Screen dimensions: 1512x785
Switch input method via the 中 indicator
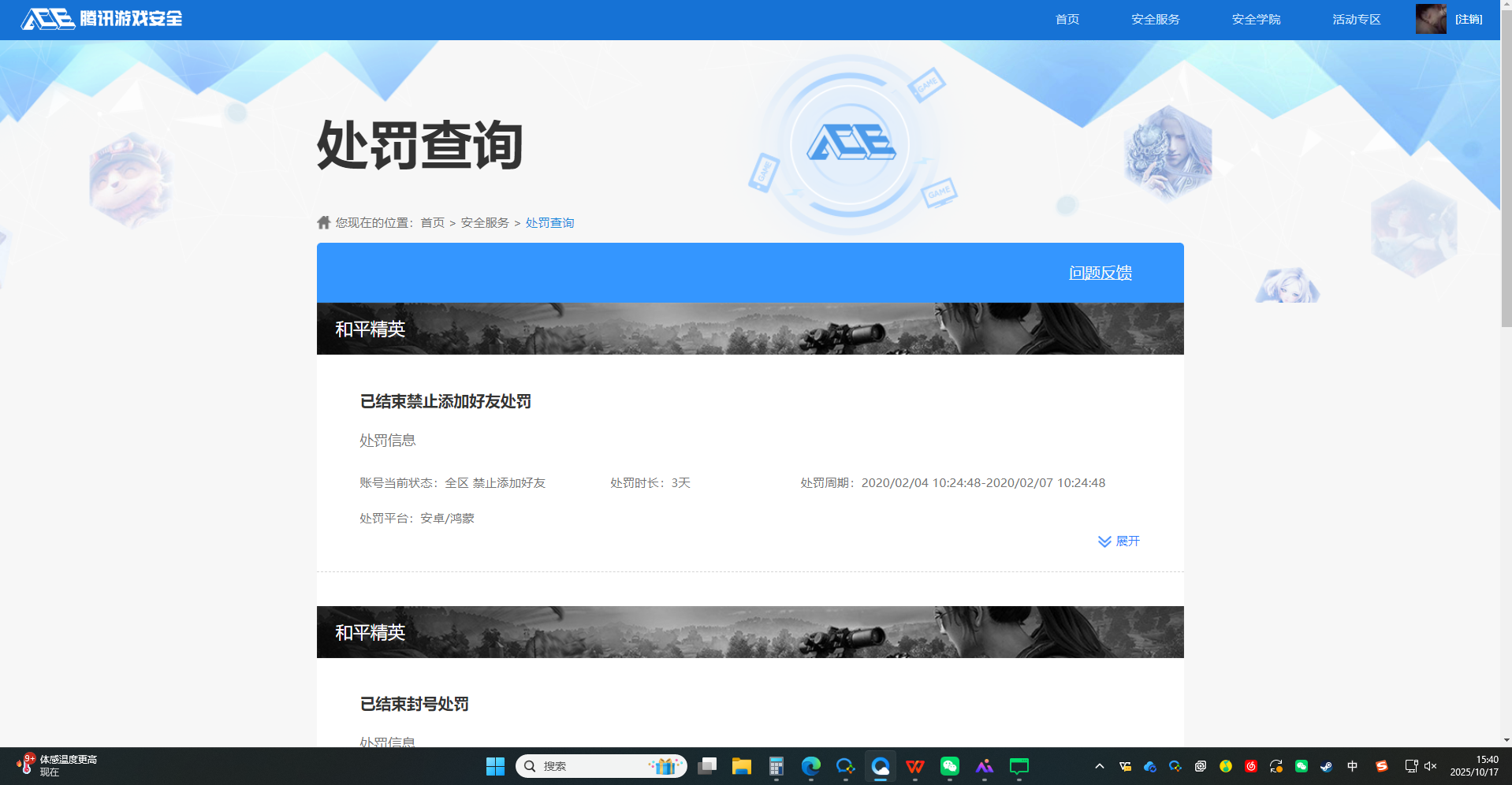point(1353,766)
